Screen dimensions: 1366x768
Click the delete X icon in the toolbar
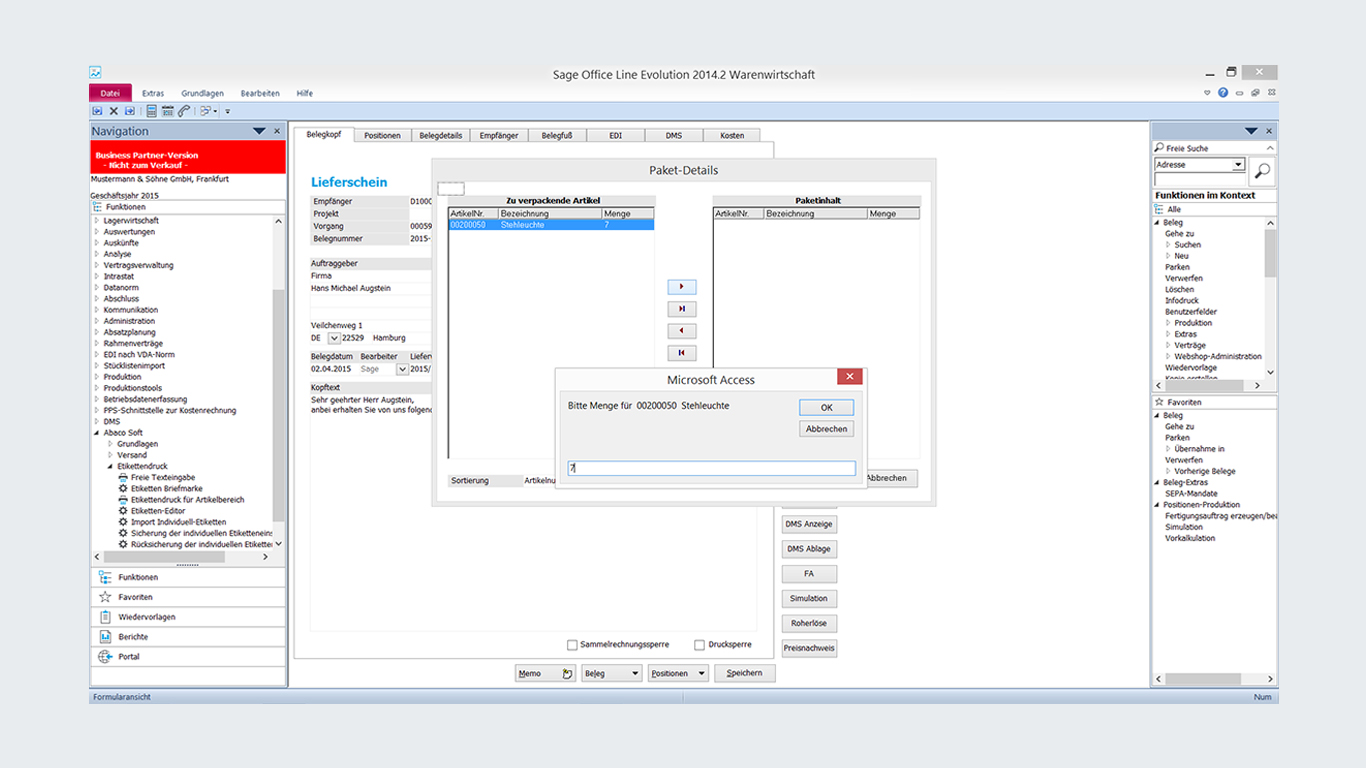pos(113,111)
